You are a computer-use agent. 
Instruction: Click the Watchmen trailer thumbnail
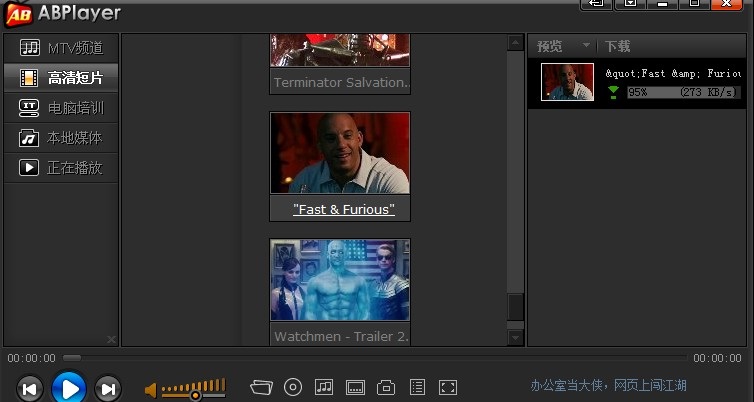click(x=340, y=280)
